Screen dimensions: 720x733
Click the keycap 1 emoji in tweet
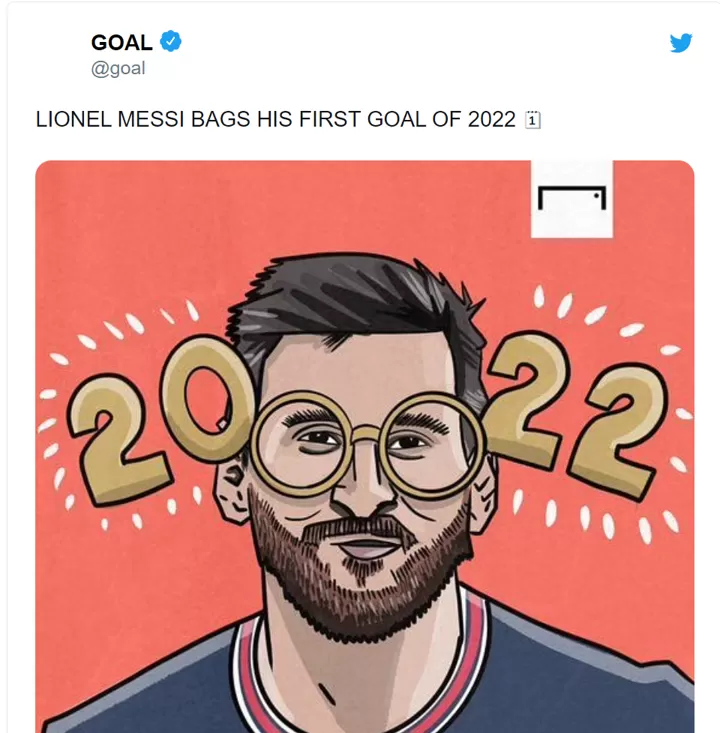pos(533,121)
